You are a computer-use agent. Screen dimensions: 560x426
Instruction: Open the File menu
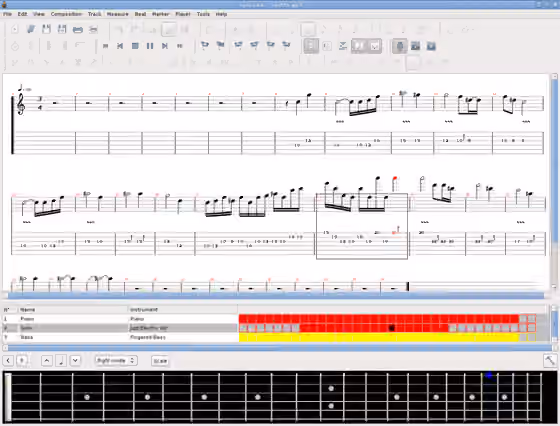pyautogui.click(x=8, y=14)
